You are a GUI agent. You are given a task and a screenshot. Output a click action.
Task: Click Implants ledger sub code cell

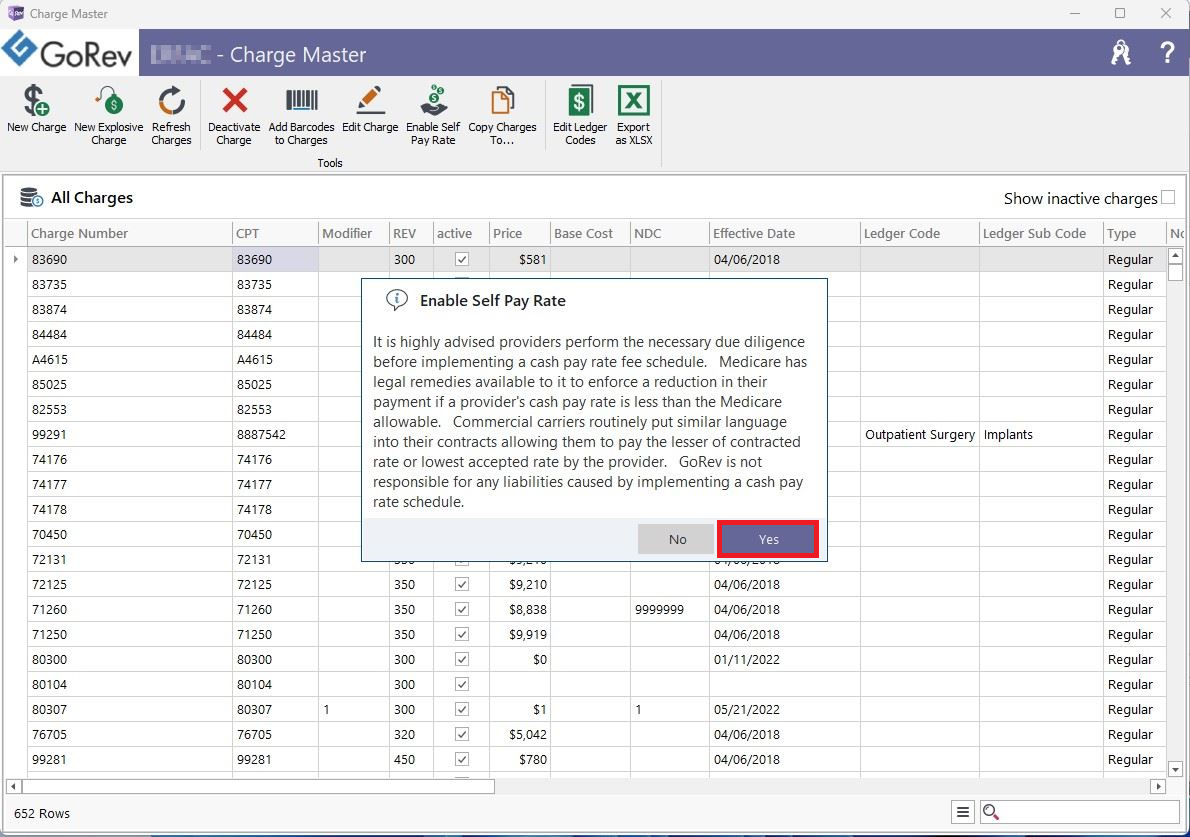(x=1041, y=434)
